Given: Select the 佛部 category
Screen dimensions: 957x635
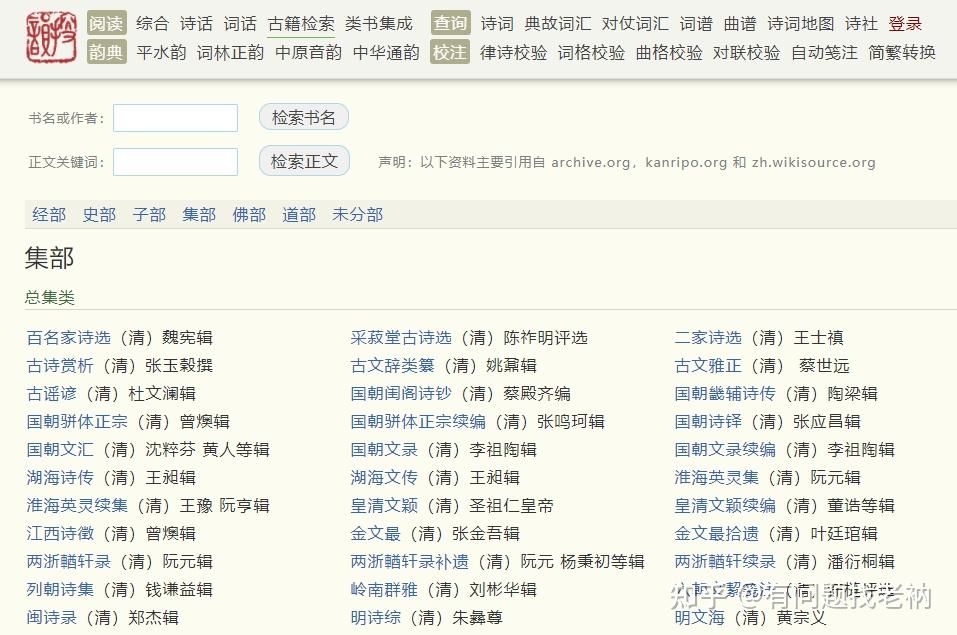Looking at the screenshot, I should point(248,214).
